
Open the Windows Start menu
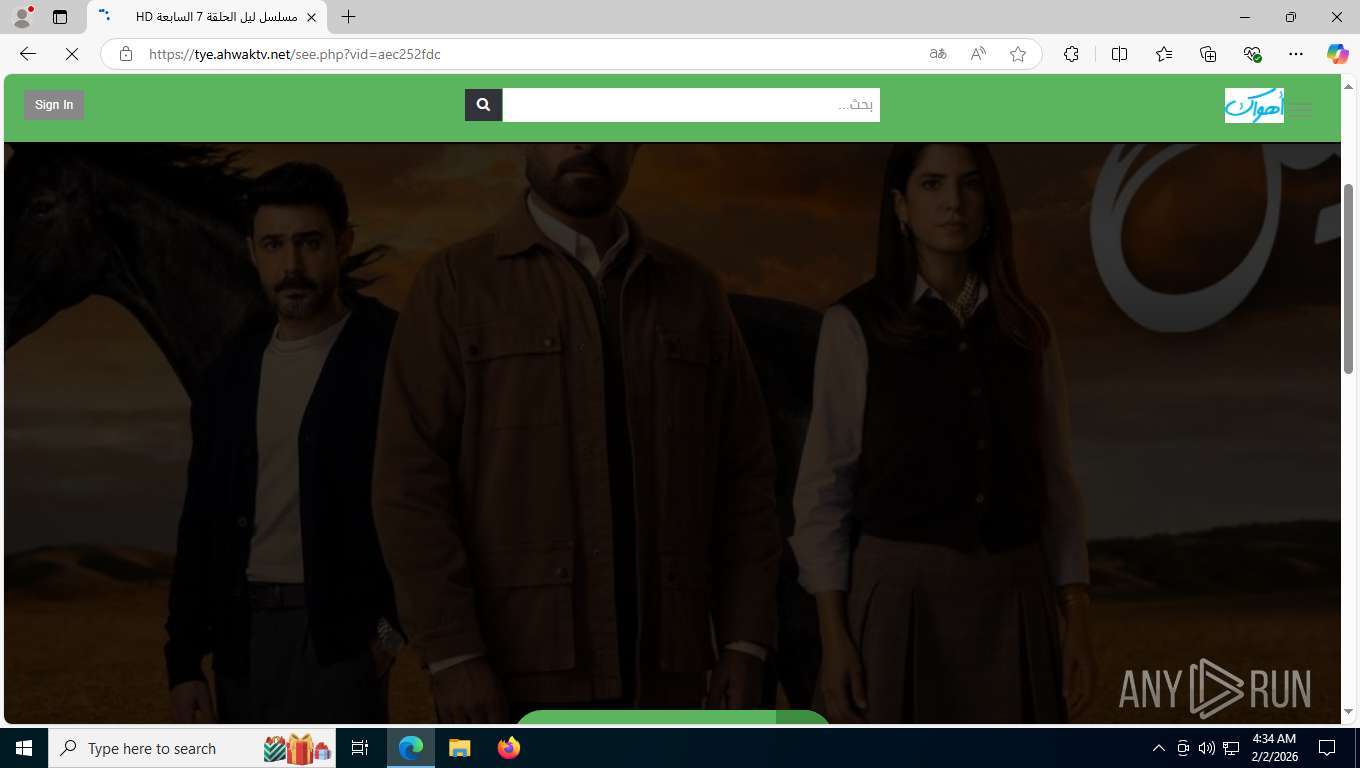click(24, 748)
